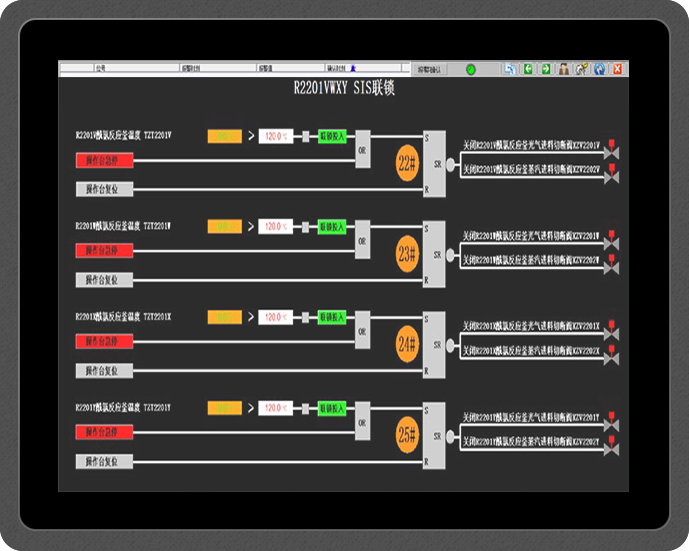Click the 120.0℃ setpoint field for TZT2201V

pyautogui.click(x=275, y=136)
